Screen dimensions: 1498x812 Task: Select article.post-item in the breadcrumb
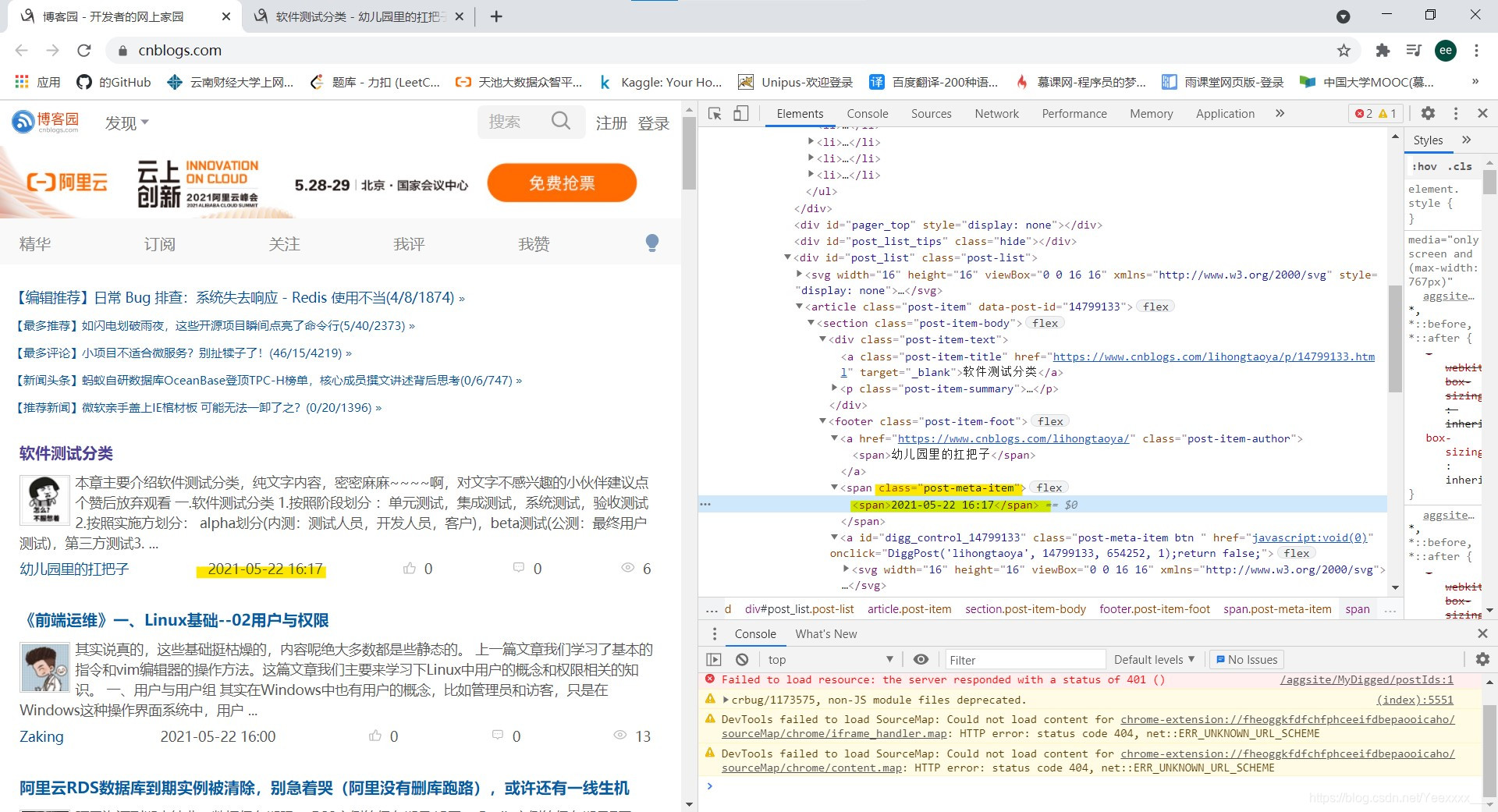click(909, 609)
